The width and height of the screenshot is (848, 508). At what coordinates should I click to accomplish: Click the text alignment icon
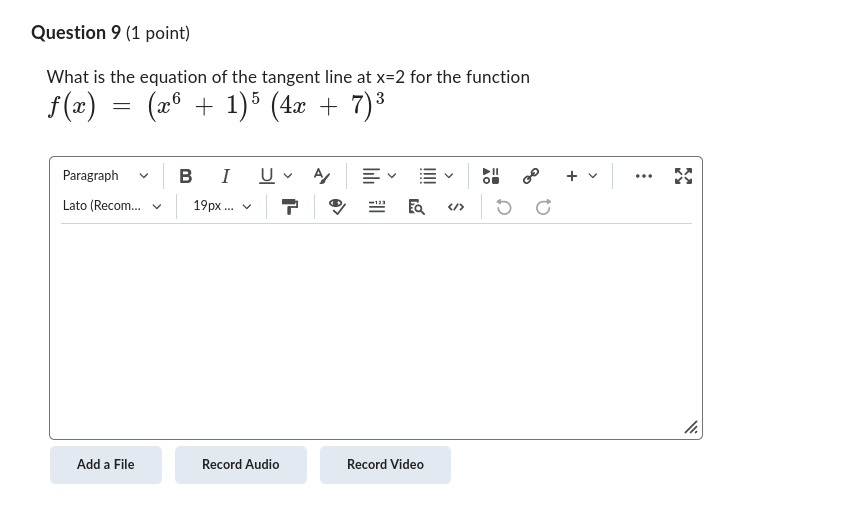pyautogui.click(x=371, y=176)
